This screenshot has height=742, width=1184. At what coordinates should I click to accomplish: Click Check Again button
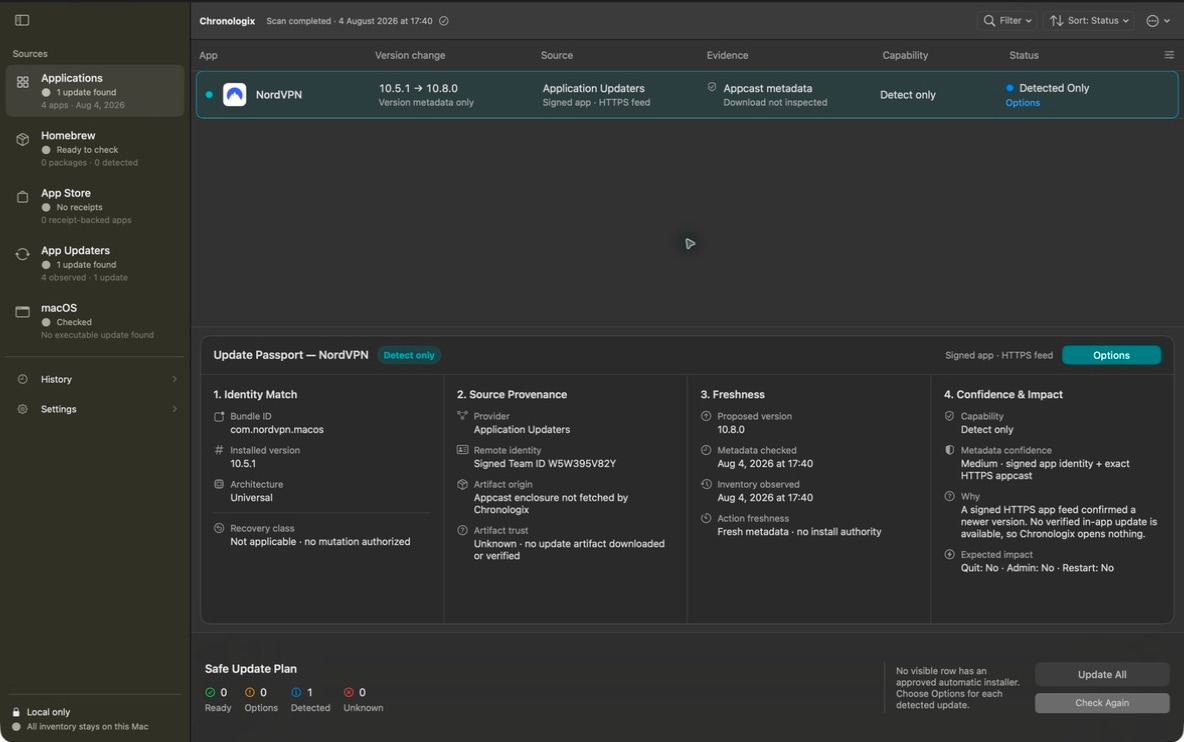[x=1102, y=703]
